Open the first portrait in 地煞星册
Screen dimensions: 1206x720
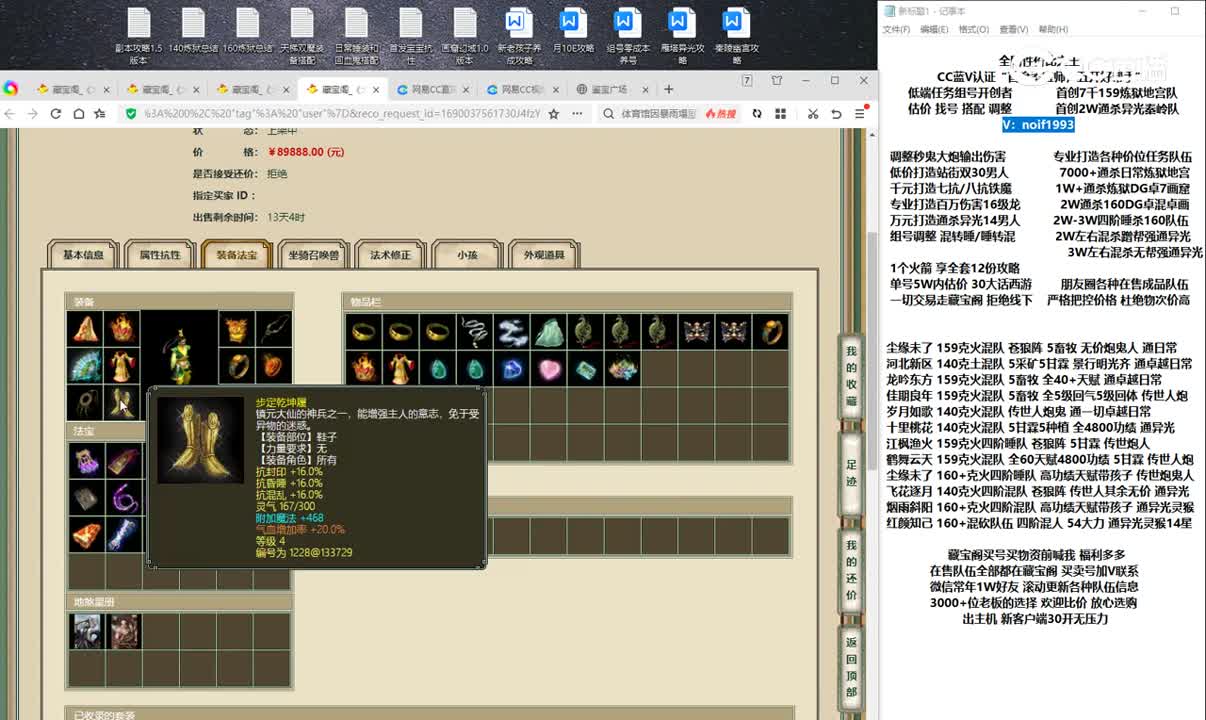pos(85,630)
